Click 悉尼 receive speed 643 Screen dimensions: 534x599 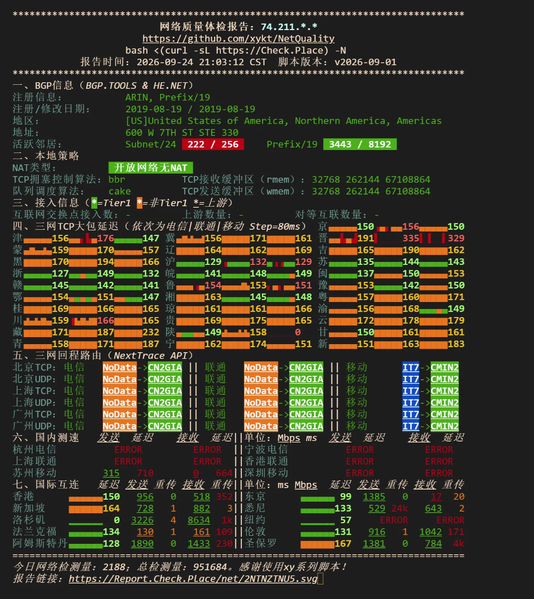434,508
